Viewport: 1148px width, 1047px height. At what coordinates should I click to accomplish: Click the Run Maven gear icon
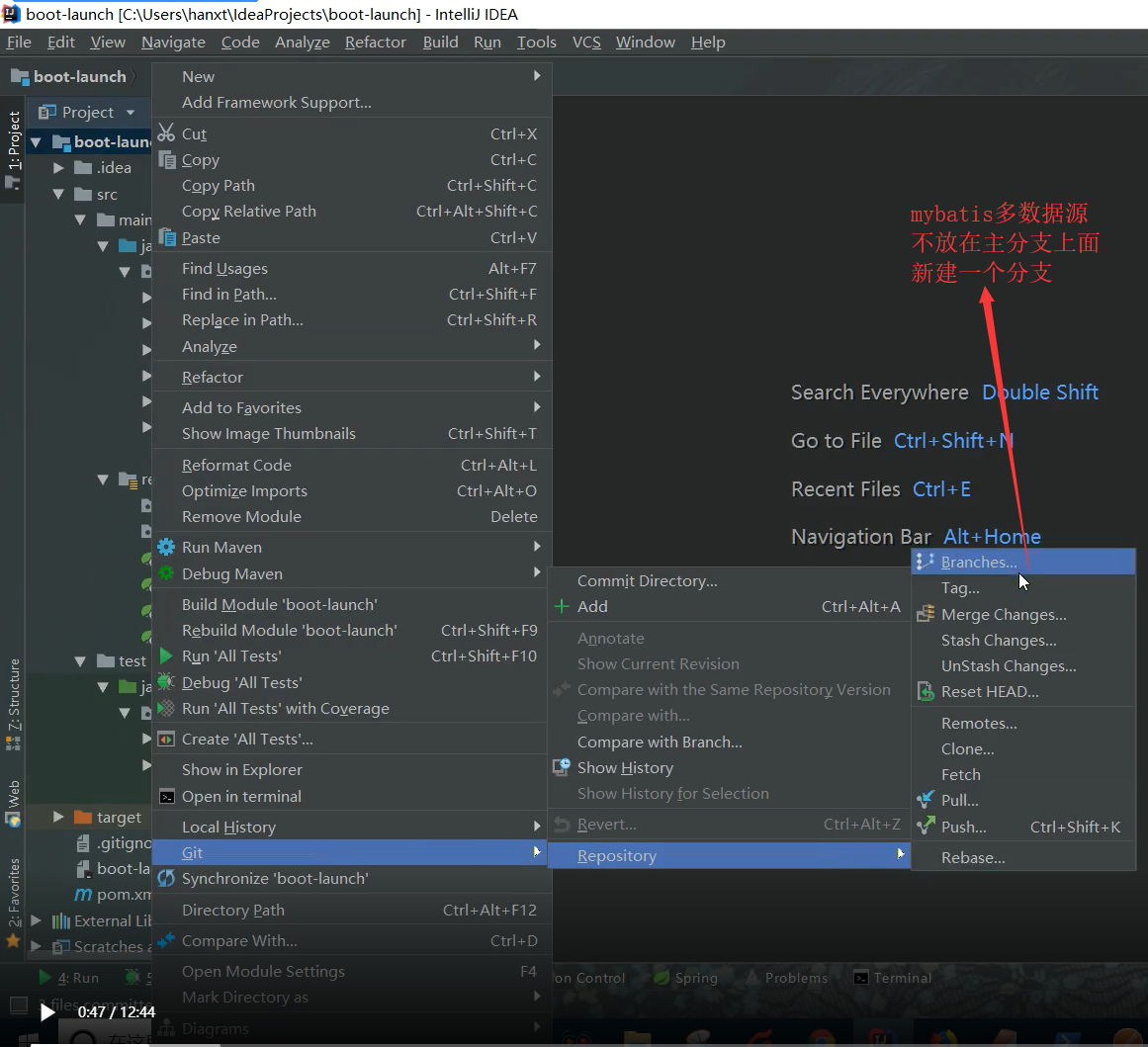tap(166, 547)
